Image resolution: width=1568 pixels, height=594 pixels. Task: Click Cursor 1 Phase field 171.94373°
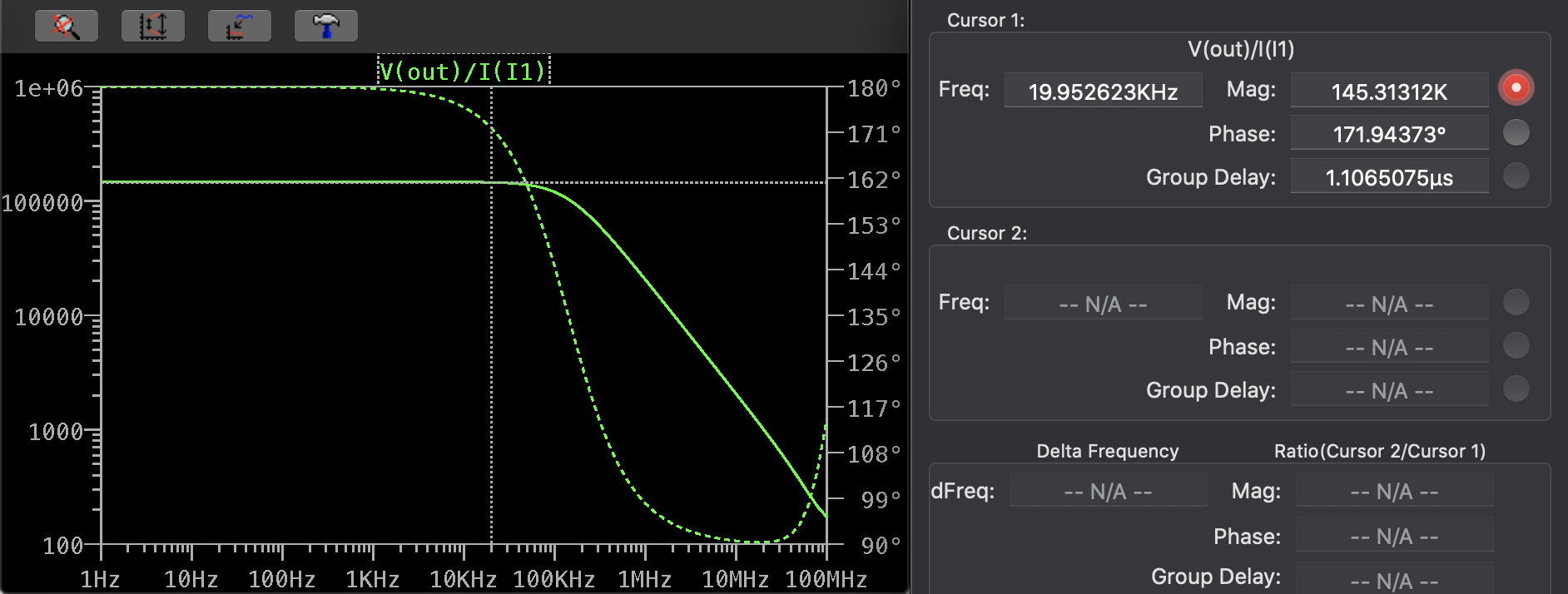click(1390, 133)
